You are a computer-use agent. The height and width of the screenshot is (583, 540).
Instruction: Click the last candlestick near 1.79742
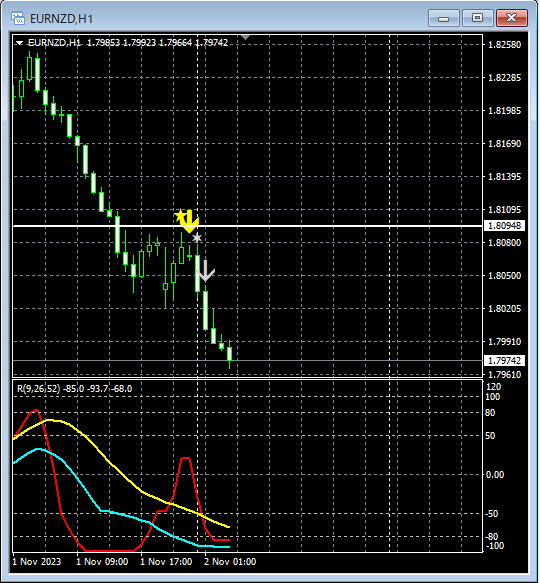point(230,354)
